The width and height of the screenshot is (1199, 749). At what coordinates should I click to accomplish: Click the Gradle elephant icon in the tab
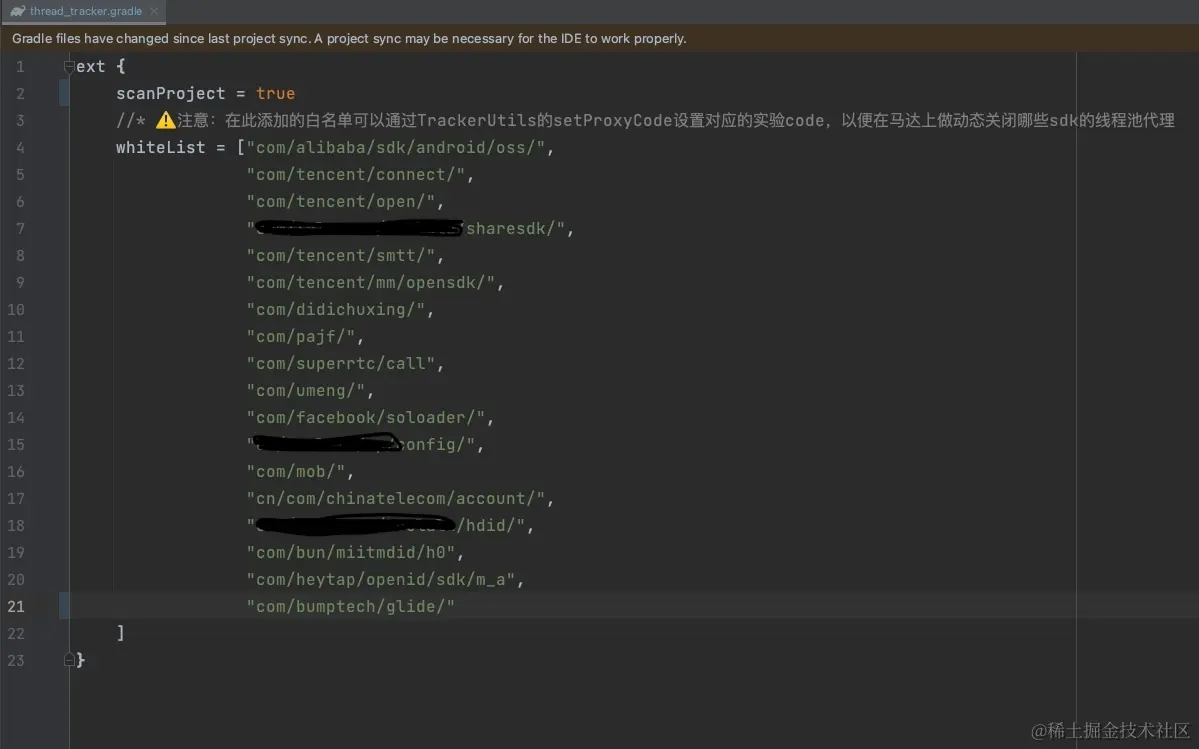17,11
